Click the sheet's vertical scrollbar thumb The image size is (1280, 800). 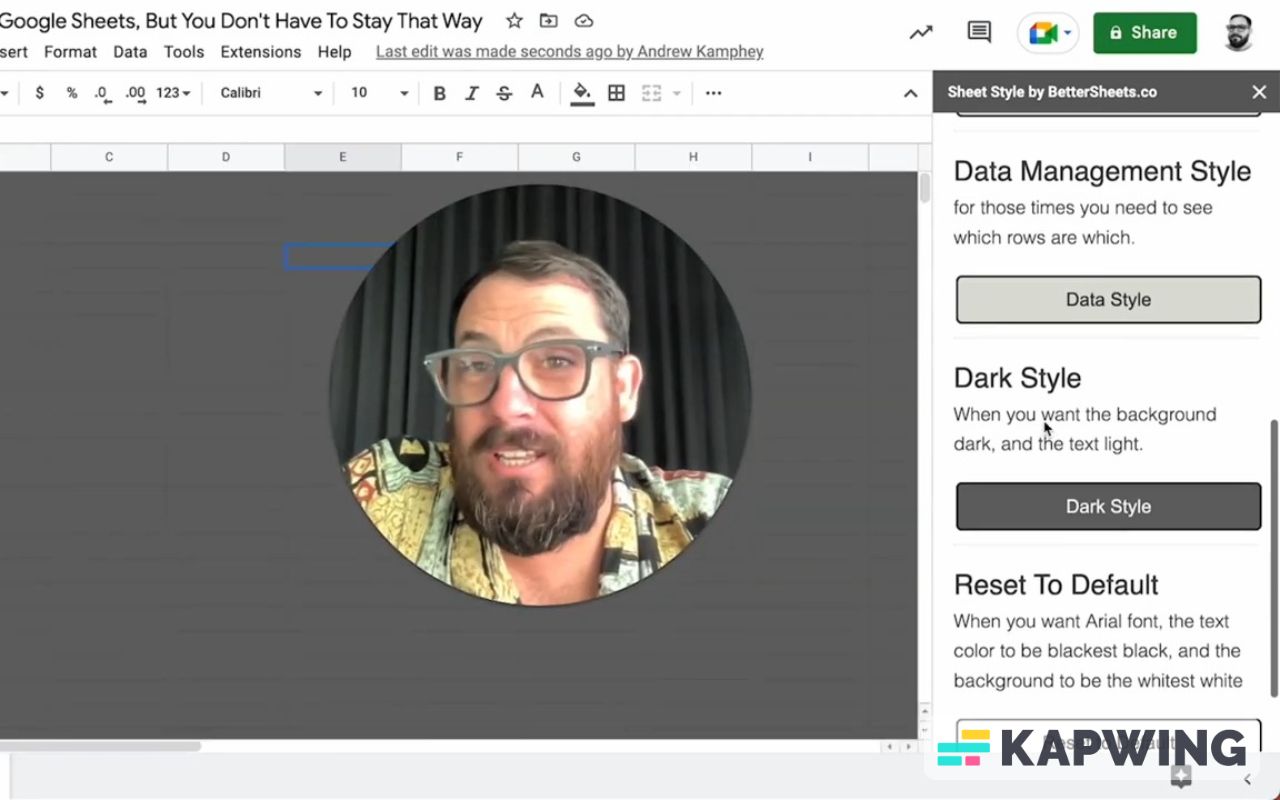pos(925,188)
